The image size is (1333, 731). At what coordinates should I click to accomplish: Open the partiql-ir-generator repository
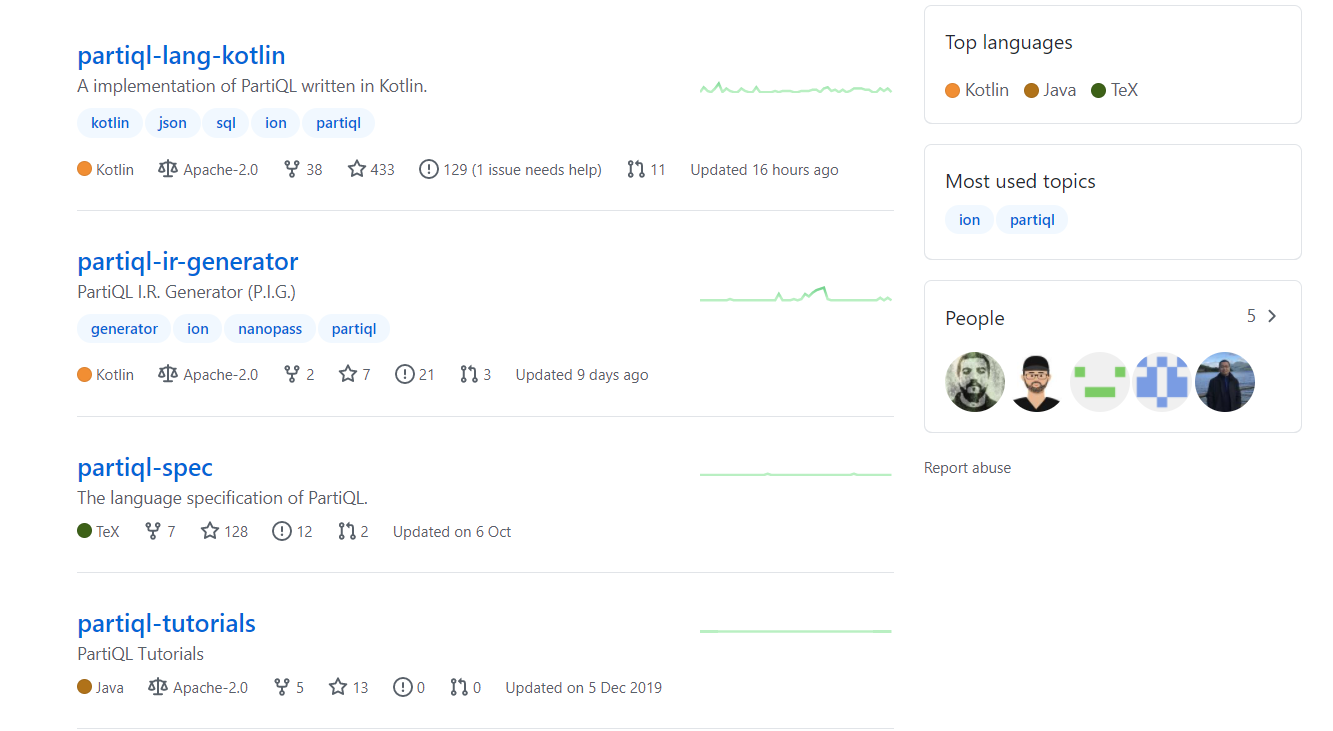click(188, 261)
